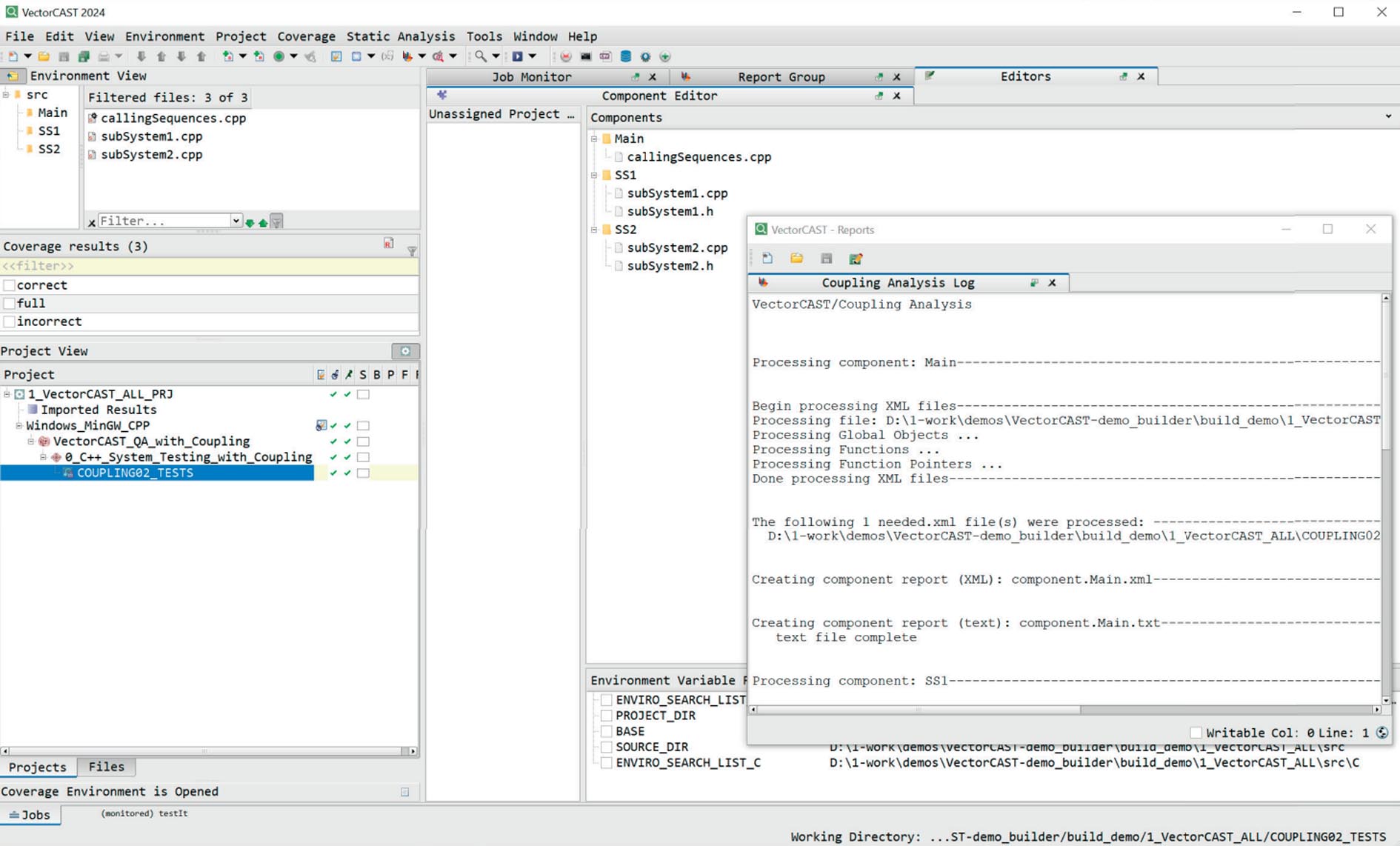Screen dimensions: 1400x846
Task: Close the Coupling Analysis Log tab
Action: click(1052, 283)
